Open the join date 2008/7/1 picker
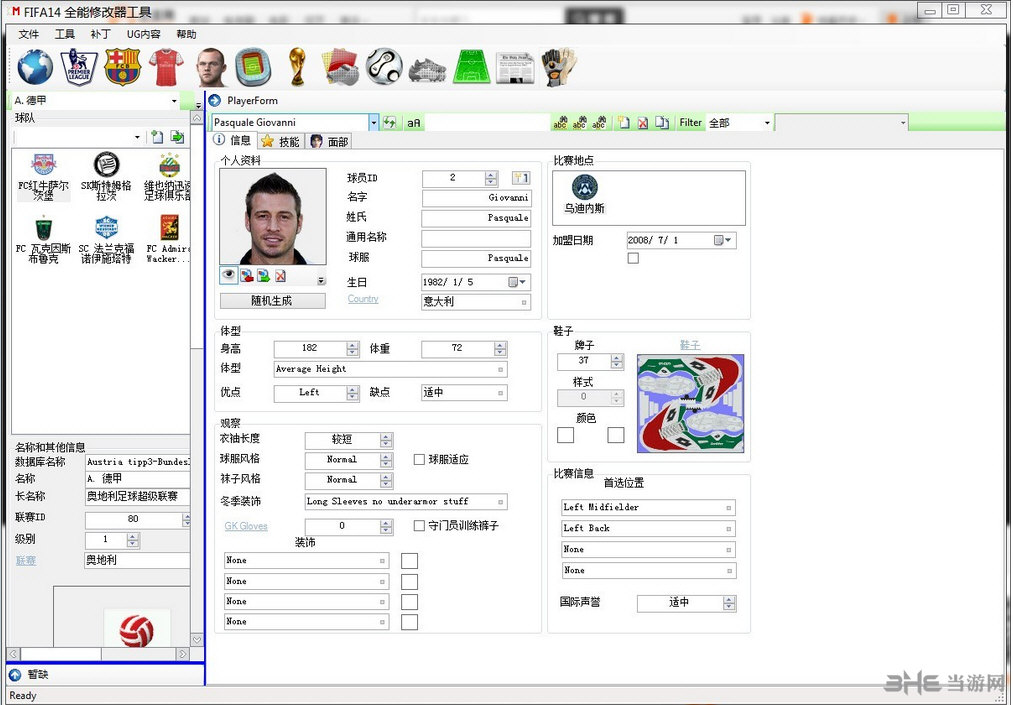The height and width of the screenshot is (705, 1013). [723, 240]
